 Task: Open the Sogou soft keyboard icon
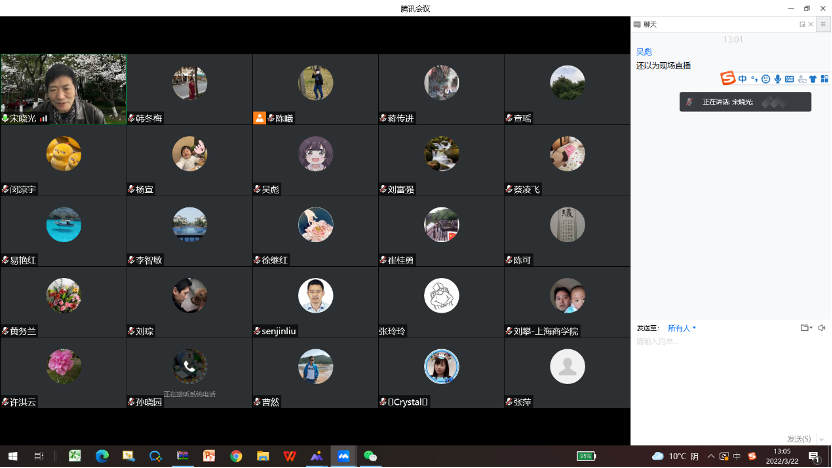(789, 79)
